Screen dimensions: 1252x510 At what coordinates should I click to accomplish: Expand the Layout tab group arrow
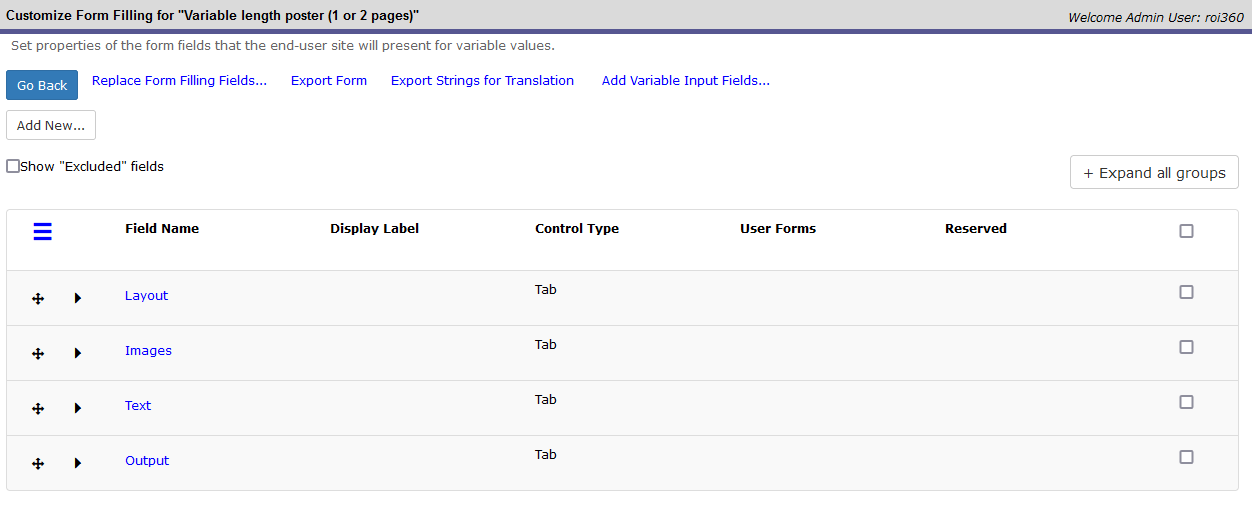77,298
